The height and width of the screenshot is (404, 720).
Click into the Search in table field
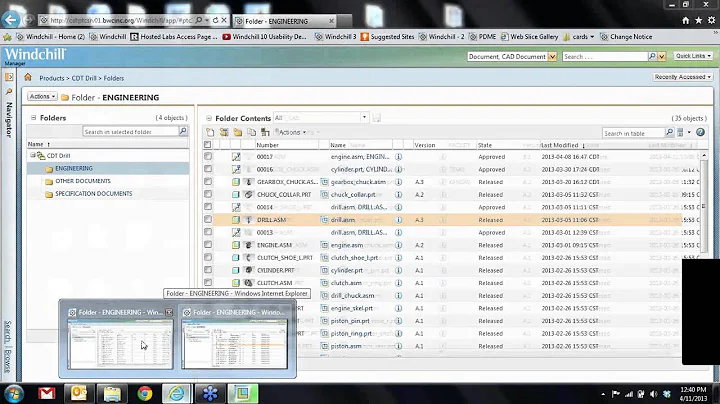(x=633, y=133)
